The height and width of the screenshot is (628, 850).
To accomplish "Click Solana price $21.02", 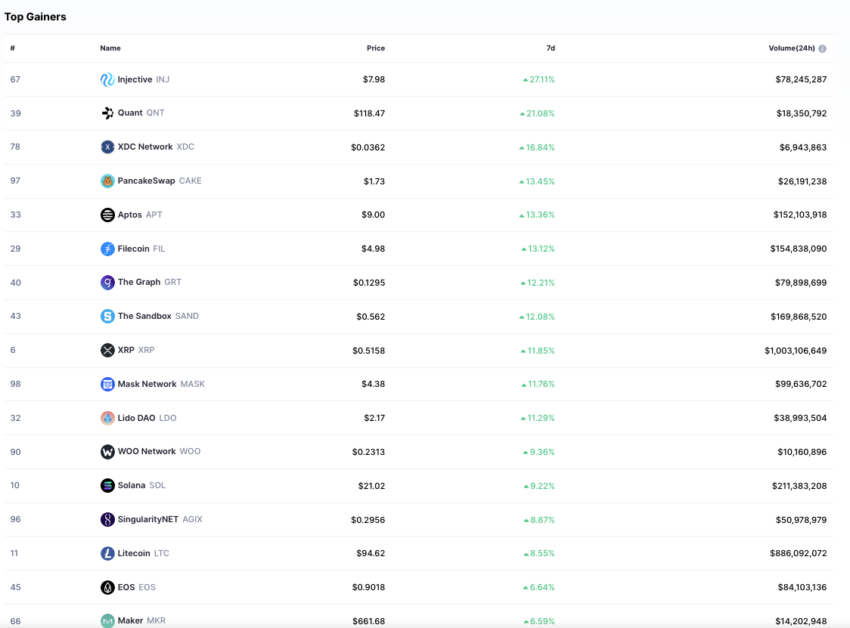I will (x=371, y=486).
